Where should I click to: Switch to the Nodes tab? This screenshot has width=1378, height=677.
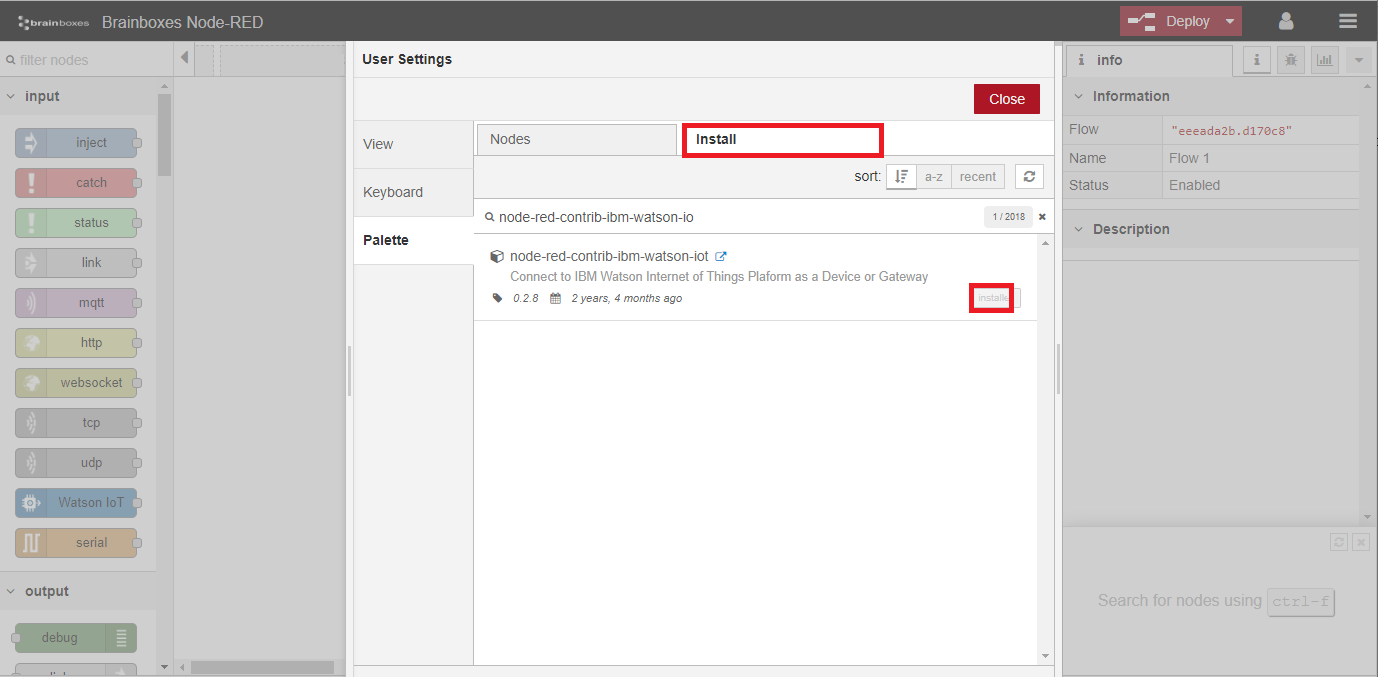(x=576, y=139)
